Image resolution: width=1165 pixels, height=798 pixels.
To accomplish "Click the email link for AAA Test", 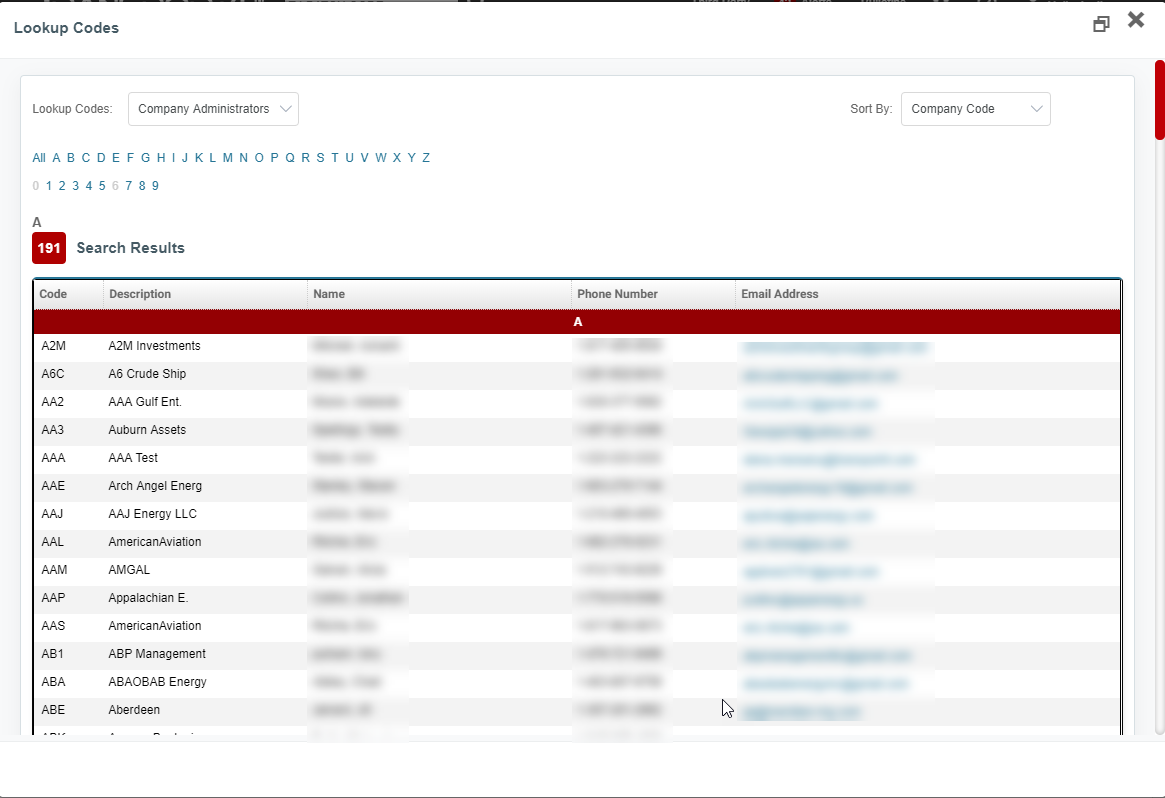I will 828,460.
